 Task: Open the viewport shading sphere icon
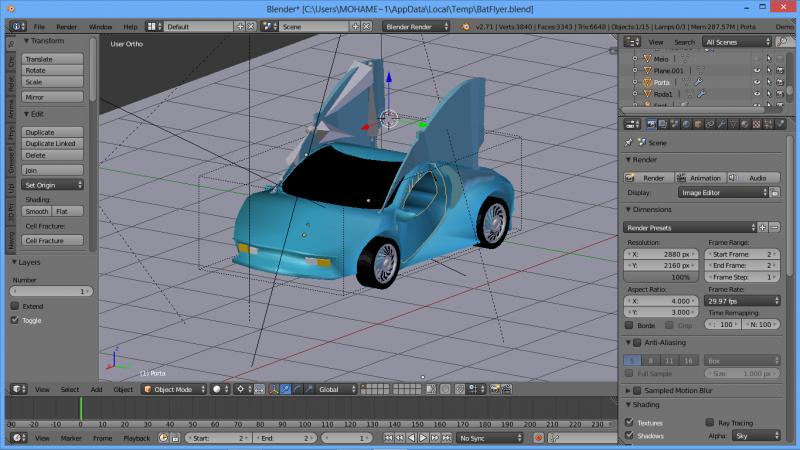[x=217, y=389]
